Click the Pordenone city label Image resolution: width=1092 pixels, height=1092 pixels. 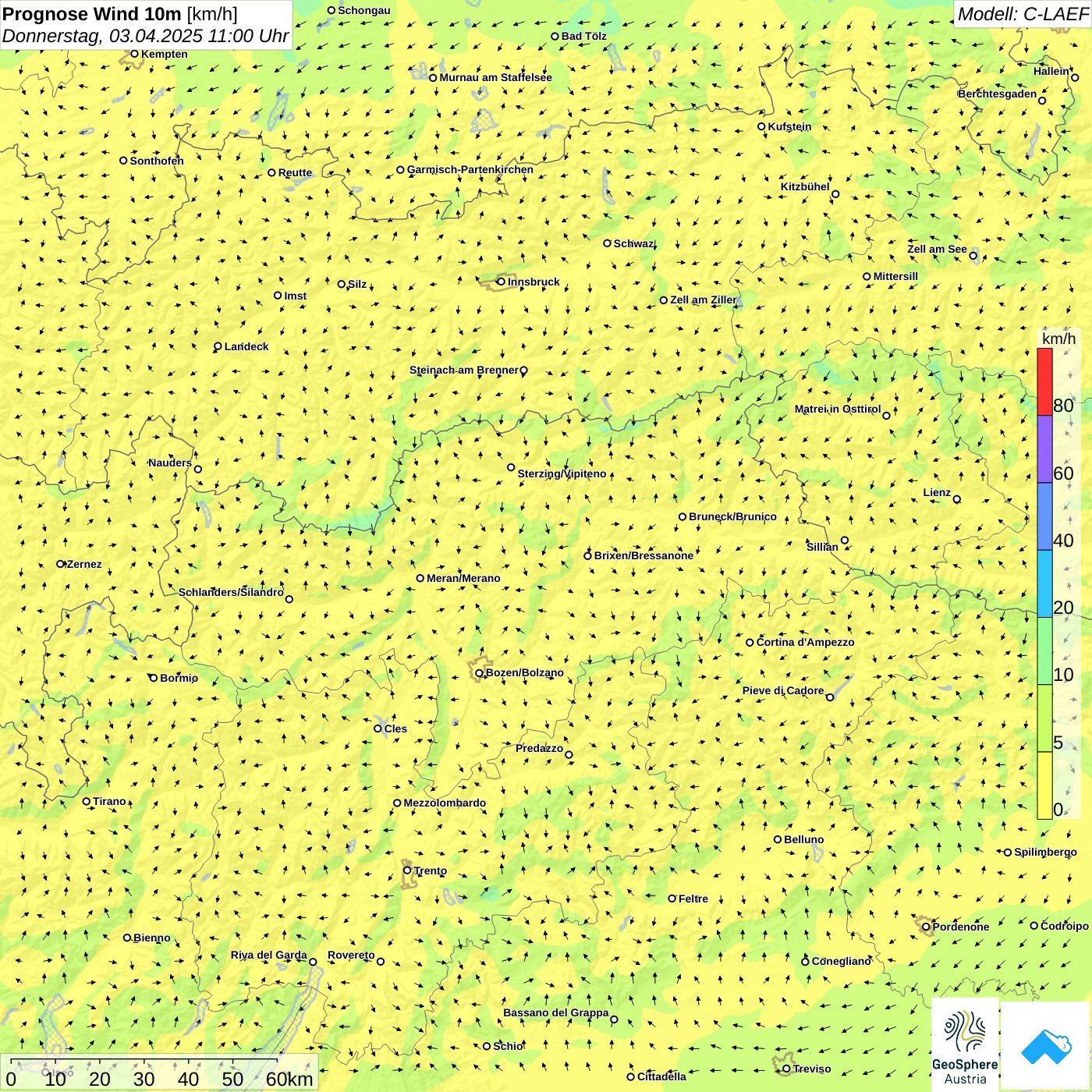pos(961,927)
